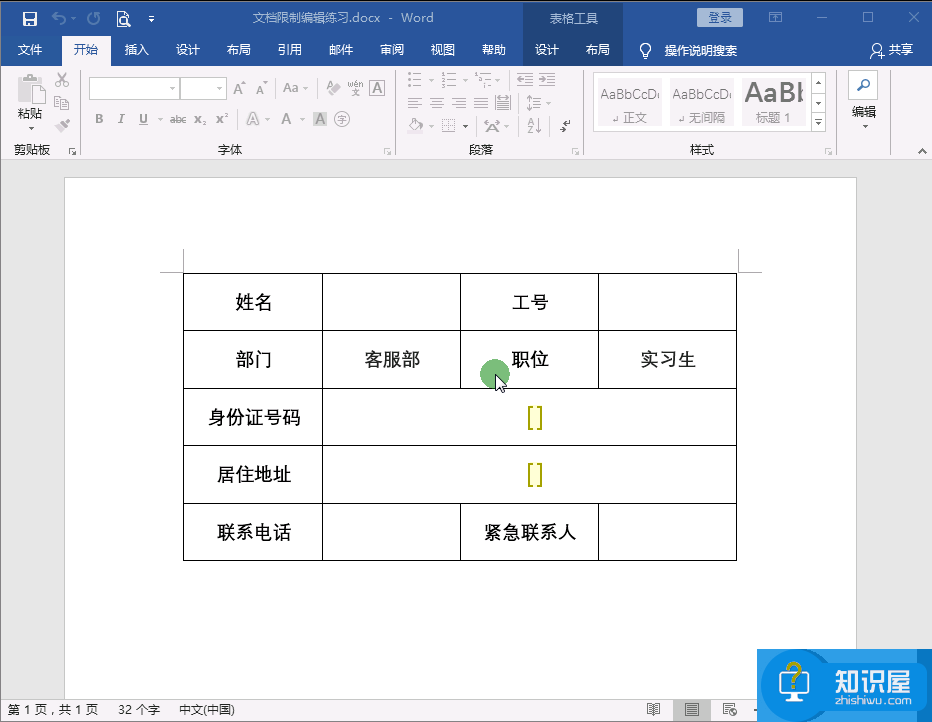Viewport: 932px width, 722px height.
Task: Apply the 无间隔 style
Action: tap(702, 103)
